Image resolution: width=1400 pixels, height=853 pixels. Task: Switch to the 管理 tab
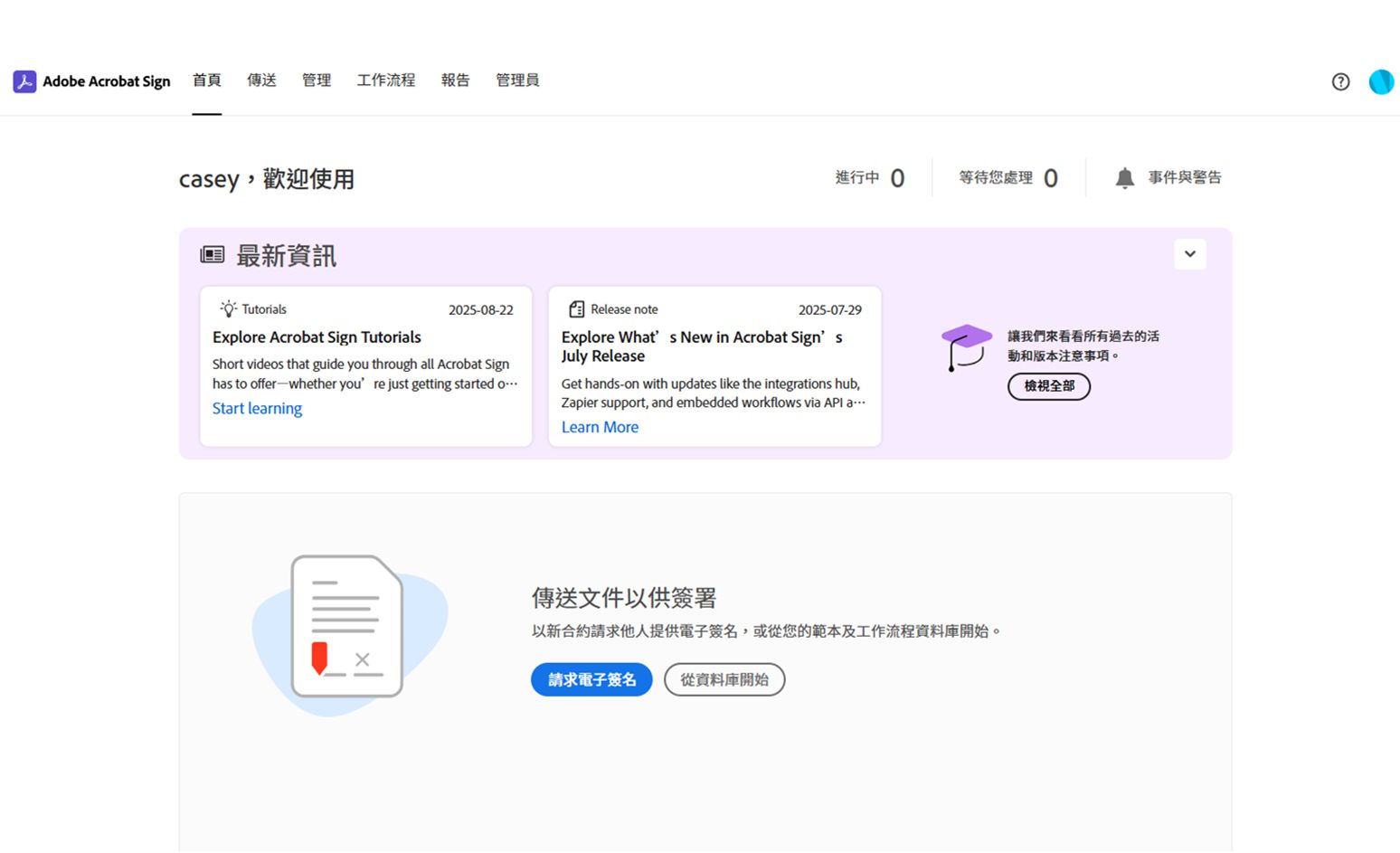point(317,81)
